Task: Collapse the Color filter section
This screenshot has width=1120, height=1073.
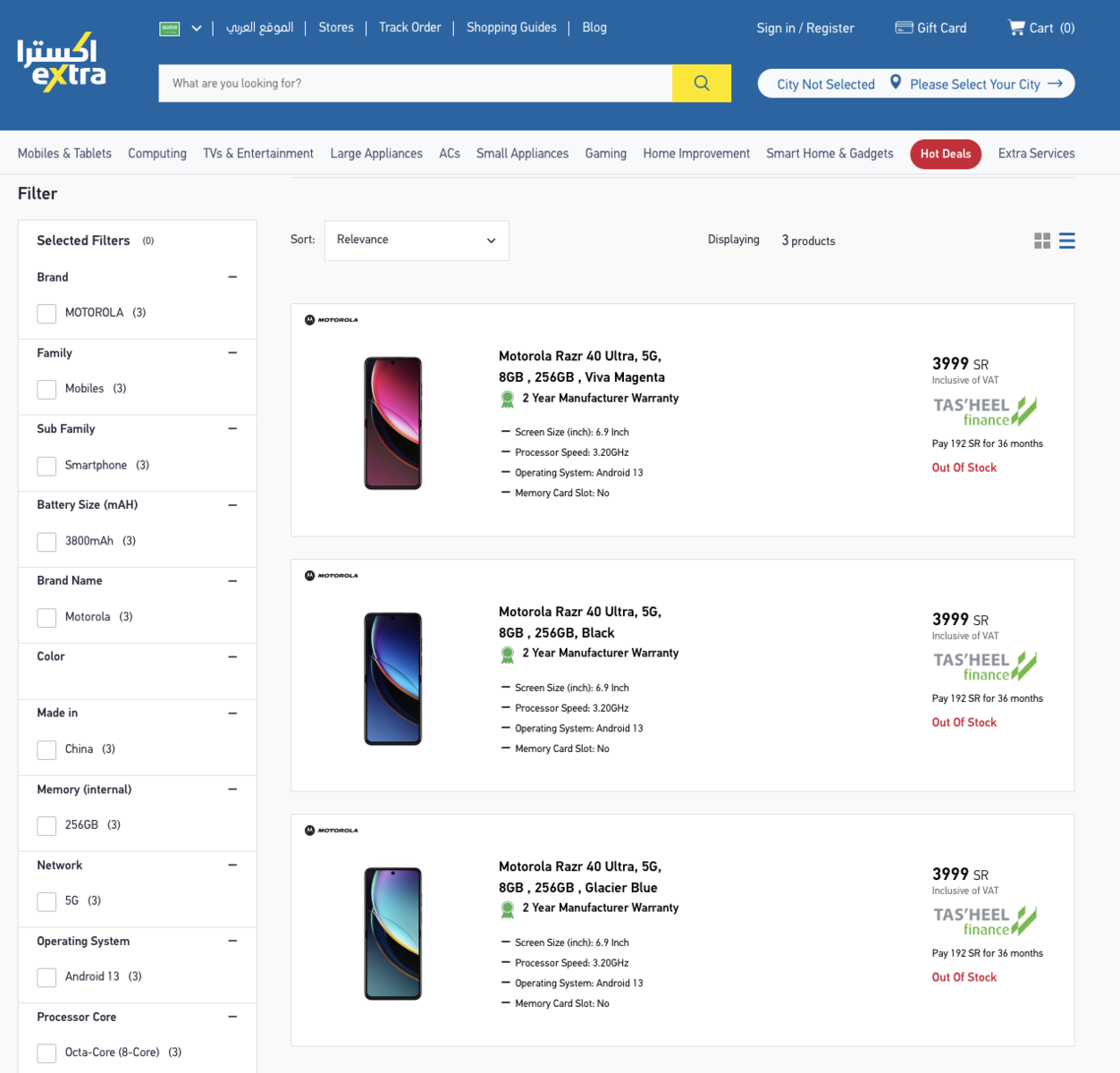Action: click(232, 657)
